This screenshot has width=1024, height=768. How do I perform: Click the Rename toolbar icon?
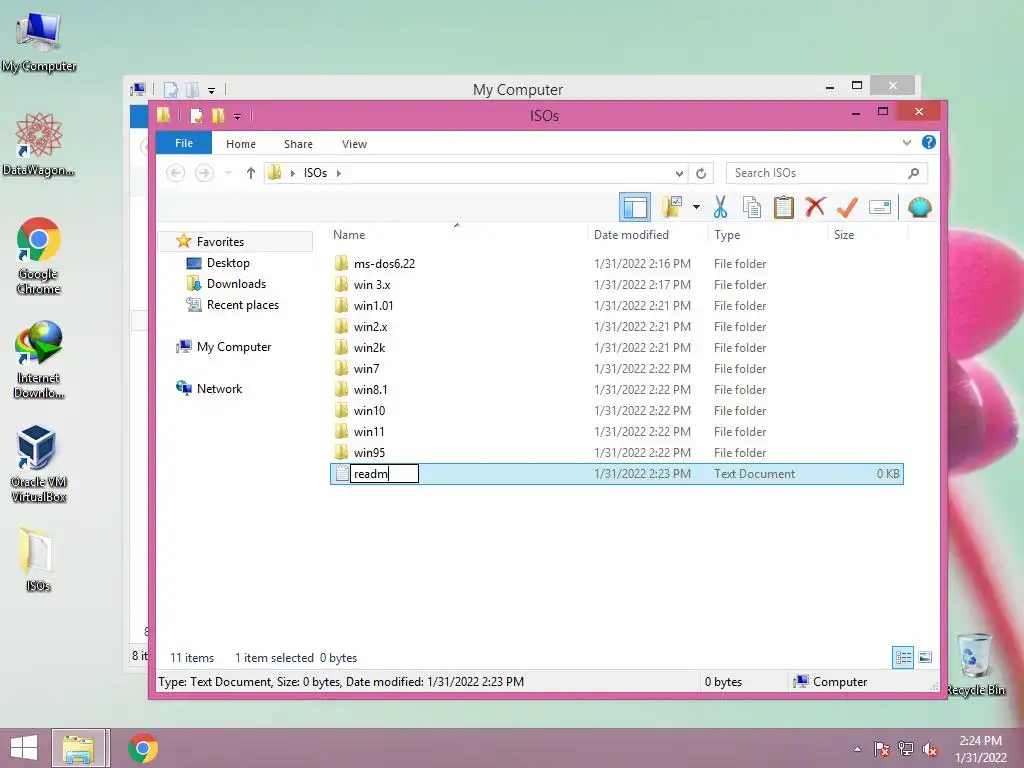pyautogui.click(x=880, y=208)
